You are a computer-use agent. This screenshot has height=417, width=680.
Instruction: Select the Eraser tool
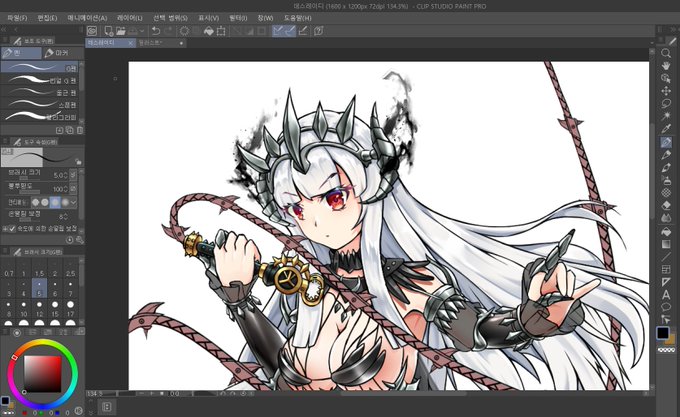click(666, 205)
